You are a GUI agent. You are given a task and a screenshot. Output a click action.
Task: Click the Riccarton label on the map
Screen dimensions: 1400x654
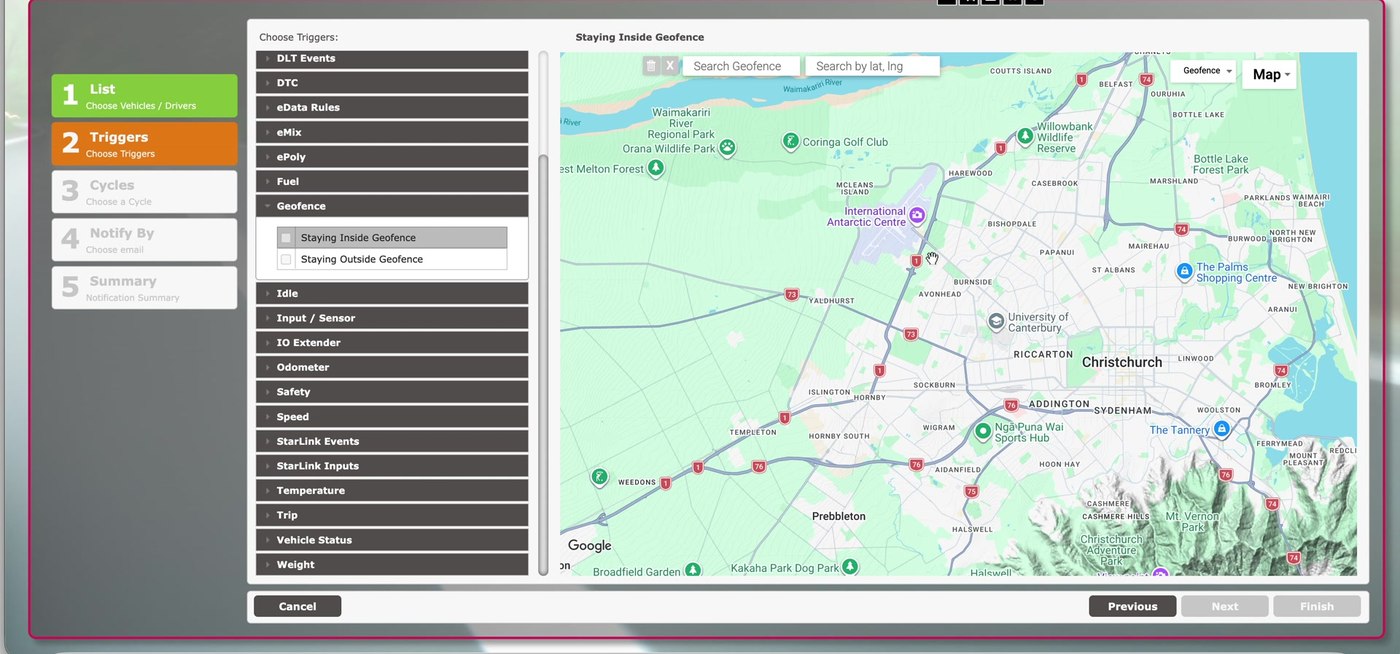[1043, 354]
